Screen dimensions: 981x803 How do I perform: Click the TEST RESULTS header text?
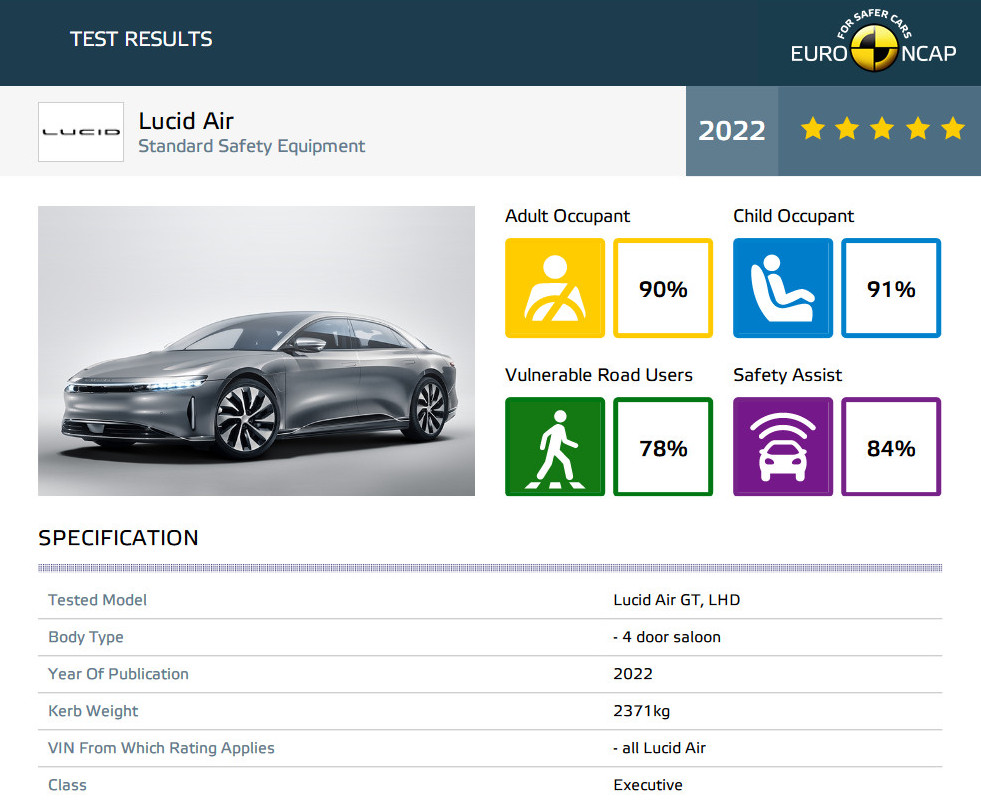[x=141, y=39]
